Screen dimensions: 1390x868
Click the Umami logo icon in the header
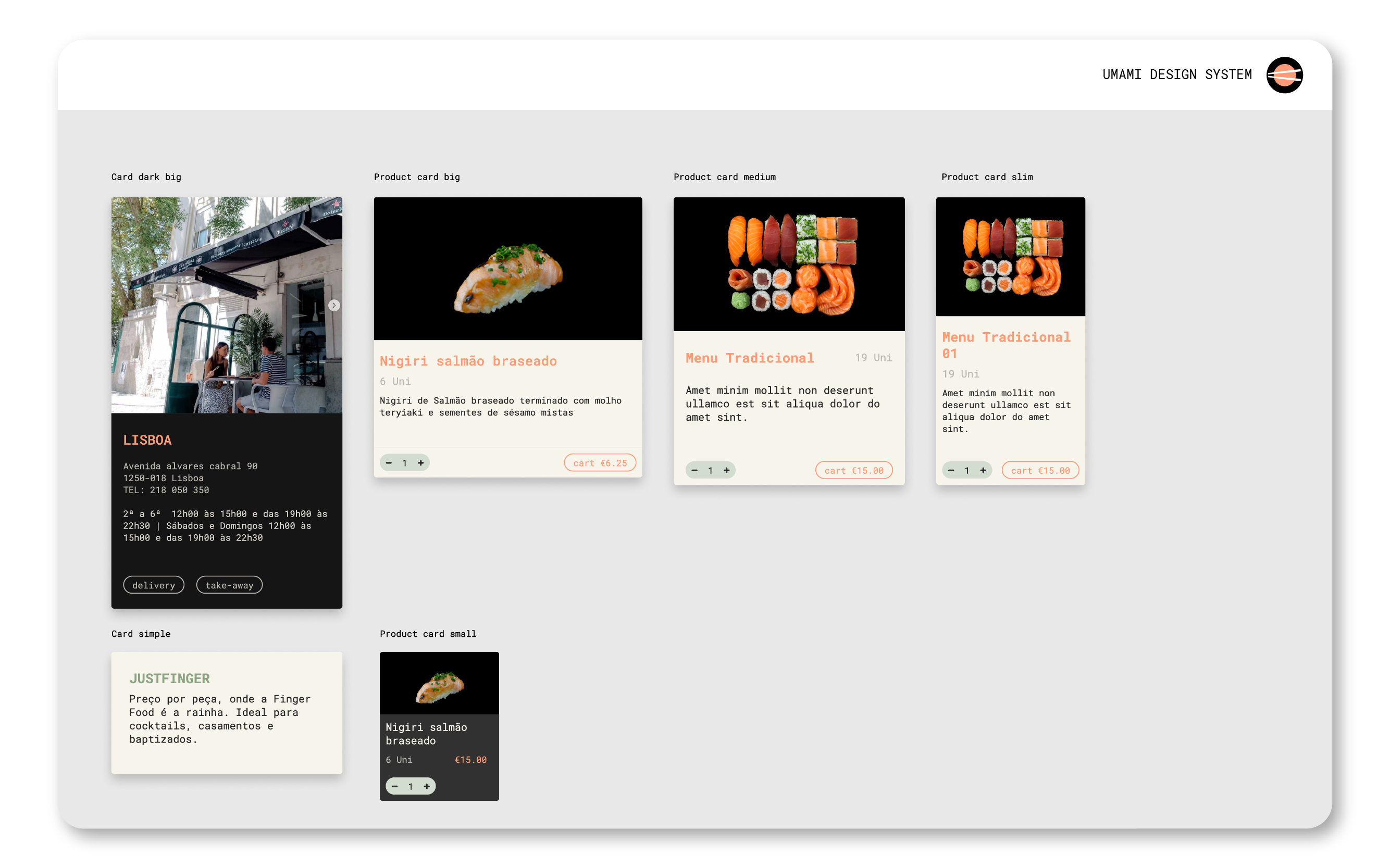click(x=1284, y=75)
